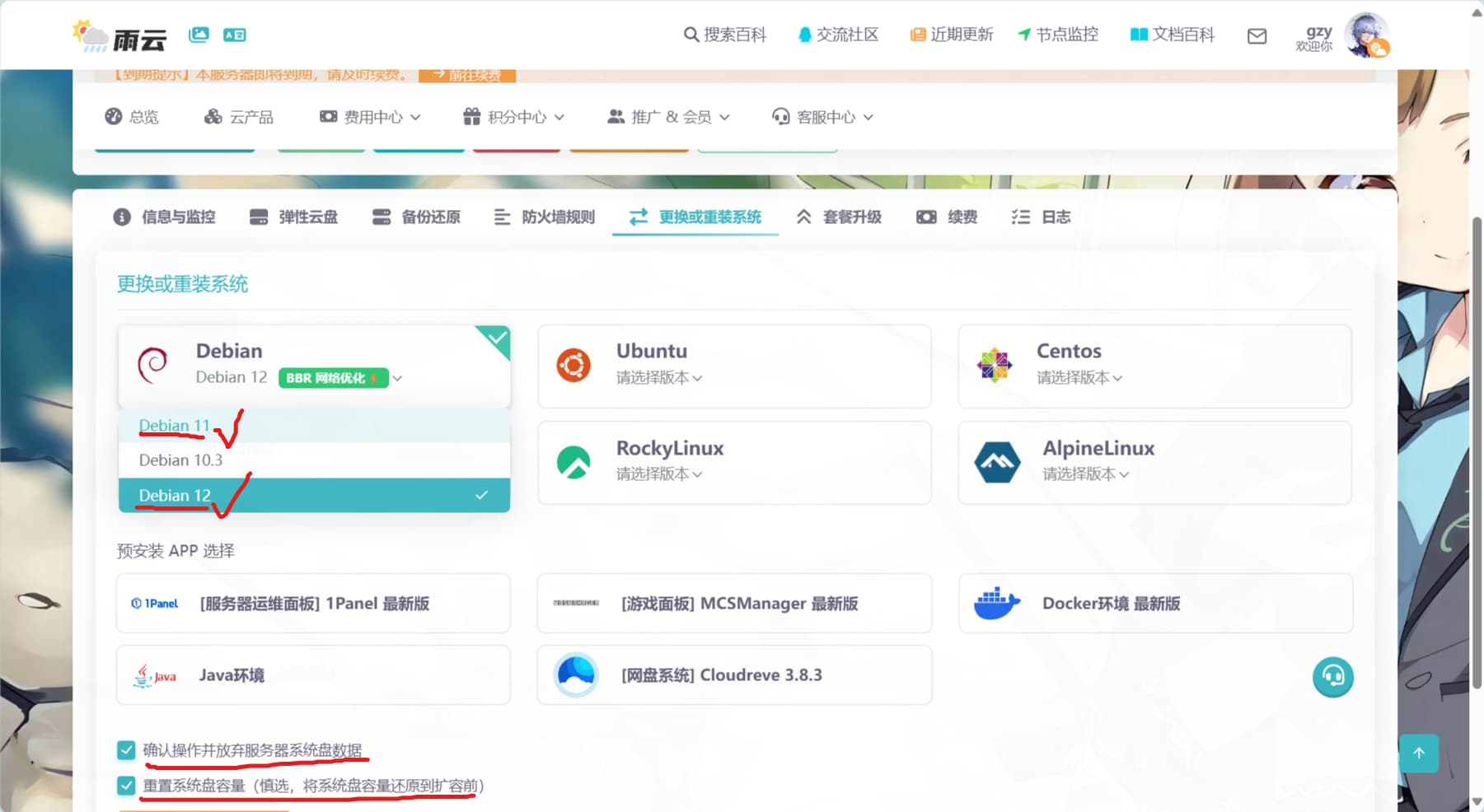
Task: Click the AlpineLinux logo icon
Action: click(997, 462)
